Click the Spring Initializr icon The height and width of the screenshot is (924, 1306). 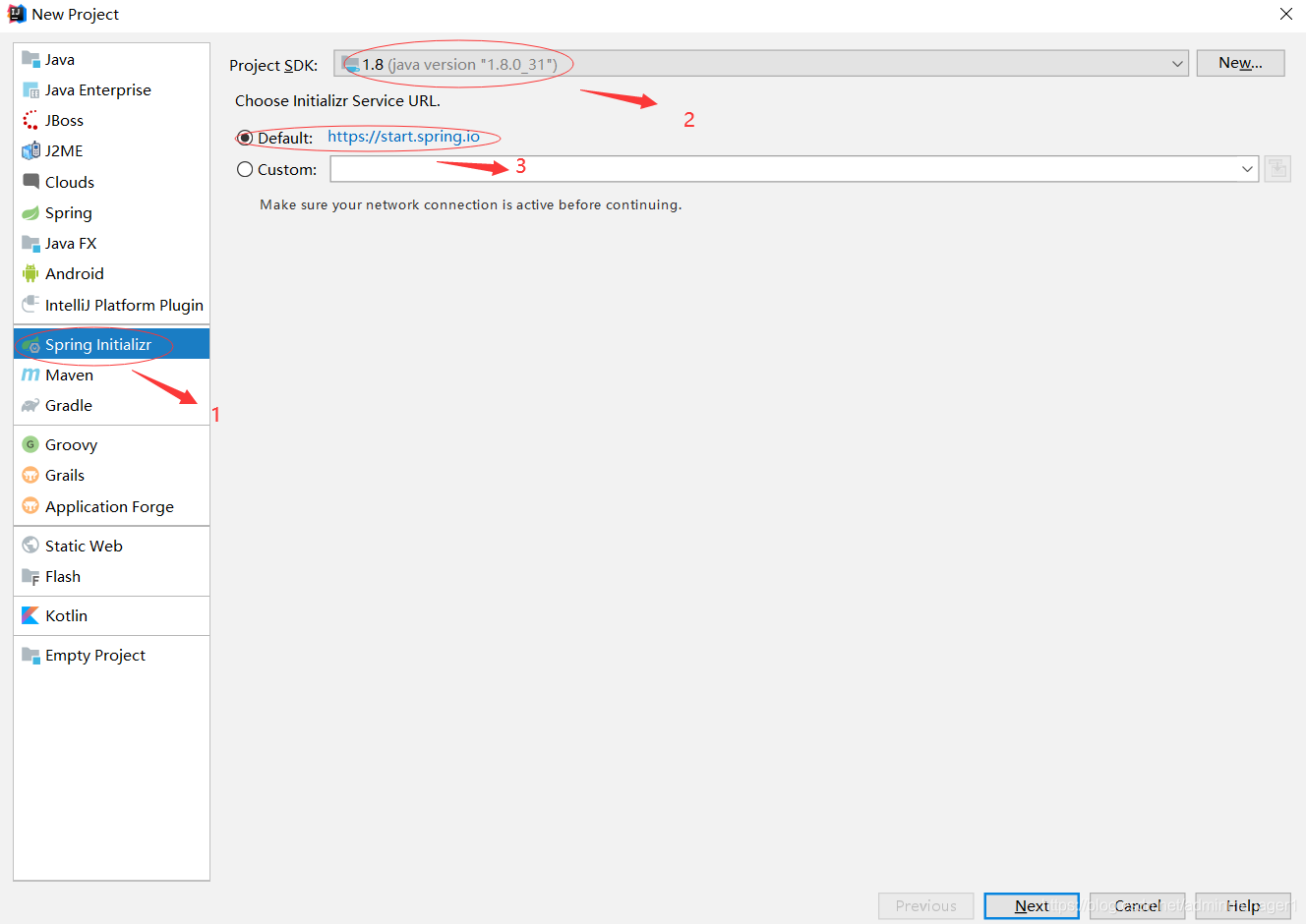pos(30,345)
